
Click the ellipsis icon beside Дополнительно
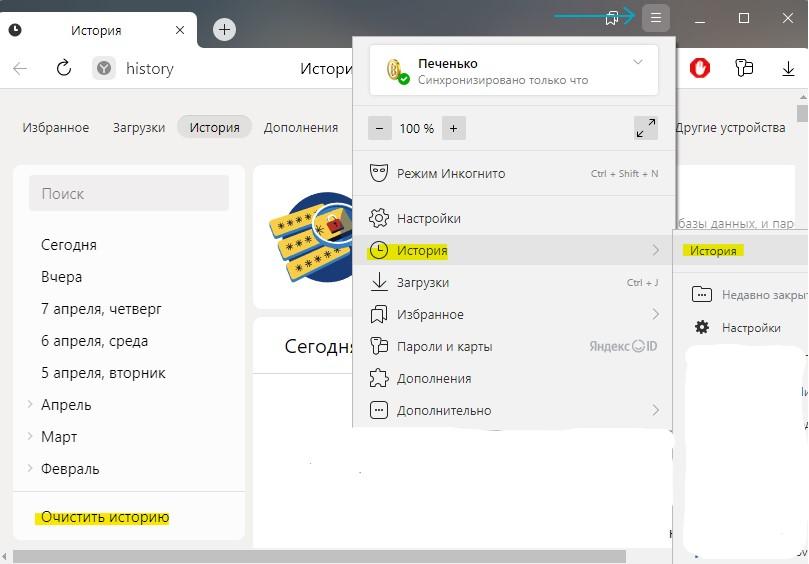pos(379,410)
